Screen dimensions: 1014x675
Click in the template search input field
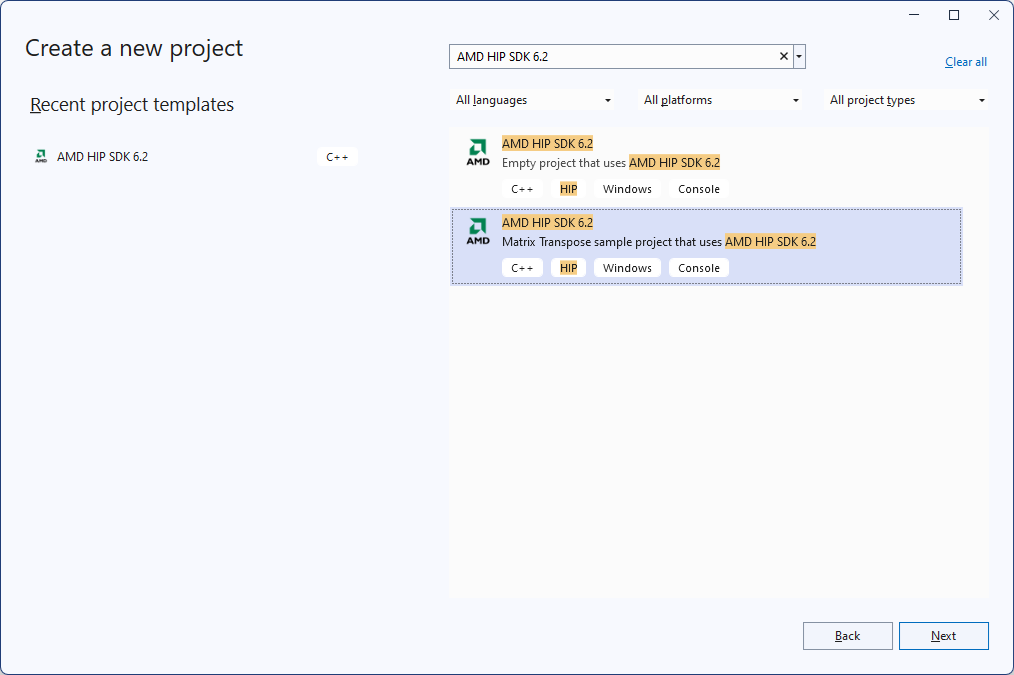point(612,57)
